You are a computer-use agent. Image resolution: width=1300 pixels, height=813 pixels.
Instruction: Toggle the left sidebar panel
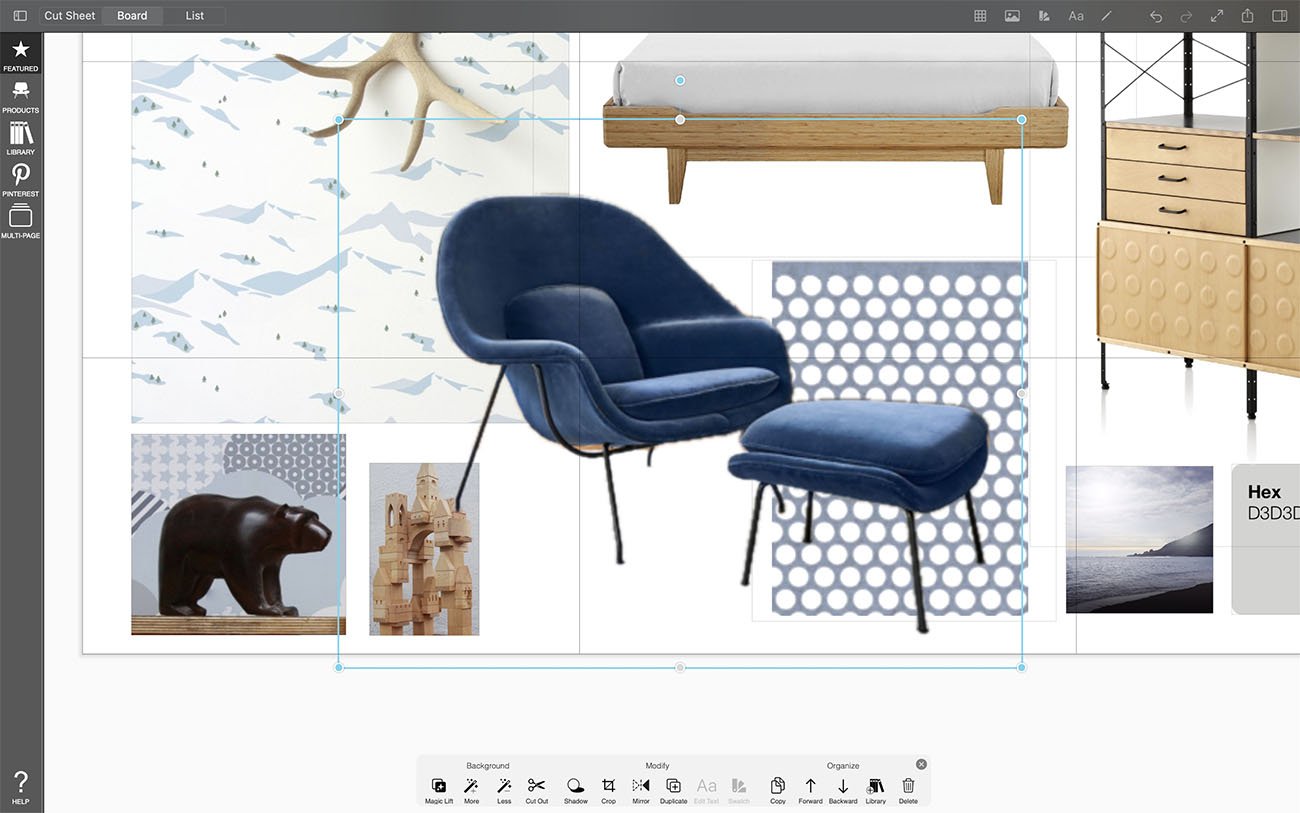(x=20, y=16)
